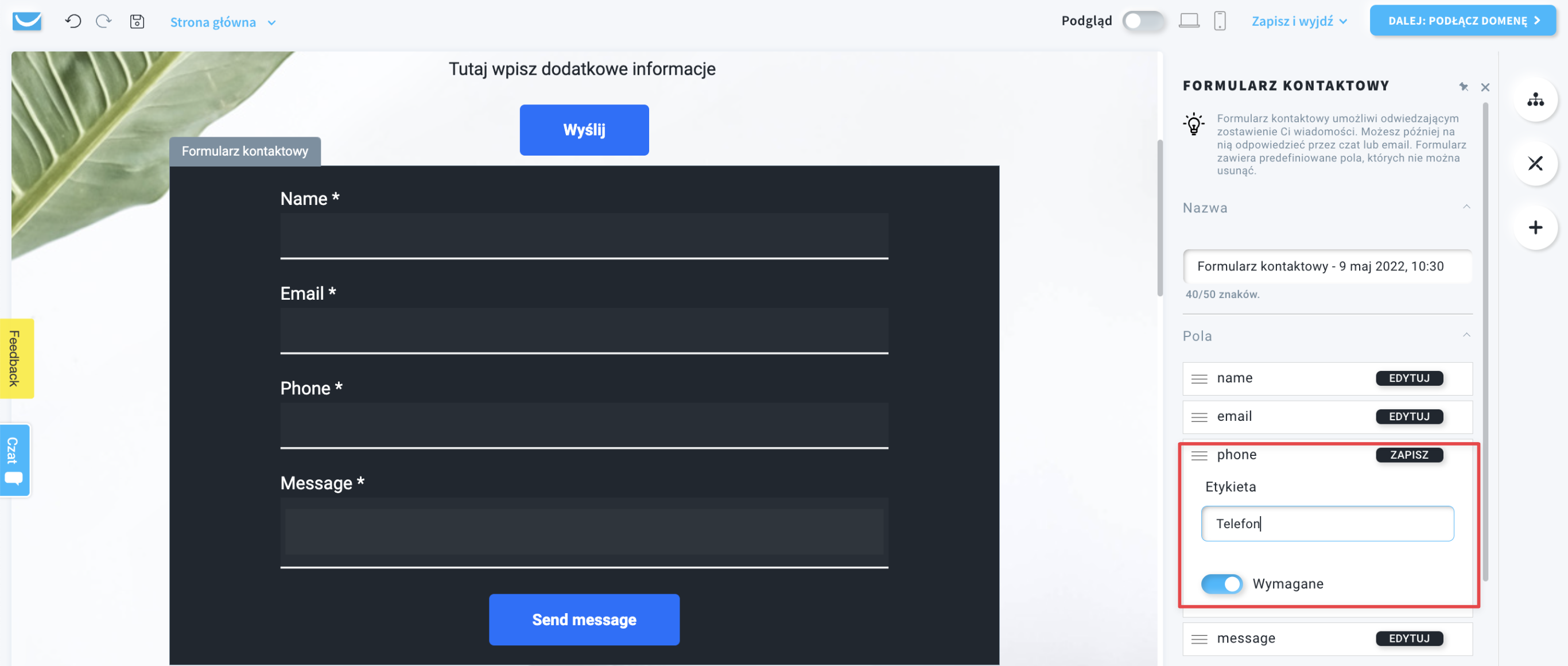This screenshot has height=666, width=1568.
Task: Click the settings panel scrollbar
Action: (x=1485, y=341)
